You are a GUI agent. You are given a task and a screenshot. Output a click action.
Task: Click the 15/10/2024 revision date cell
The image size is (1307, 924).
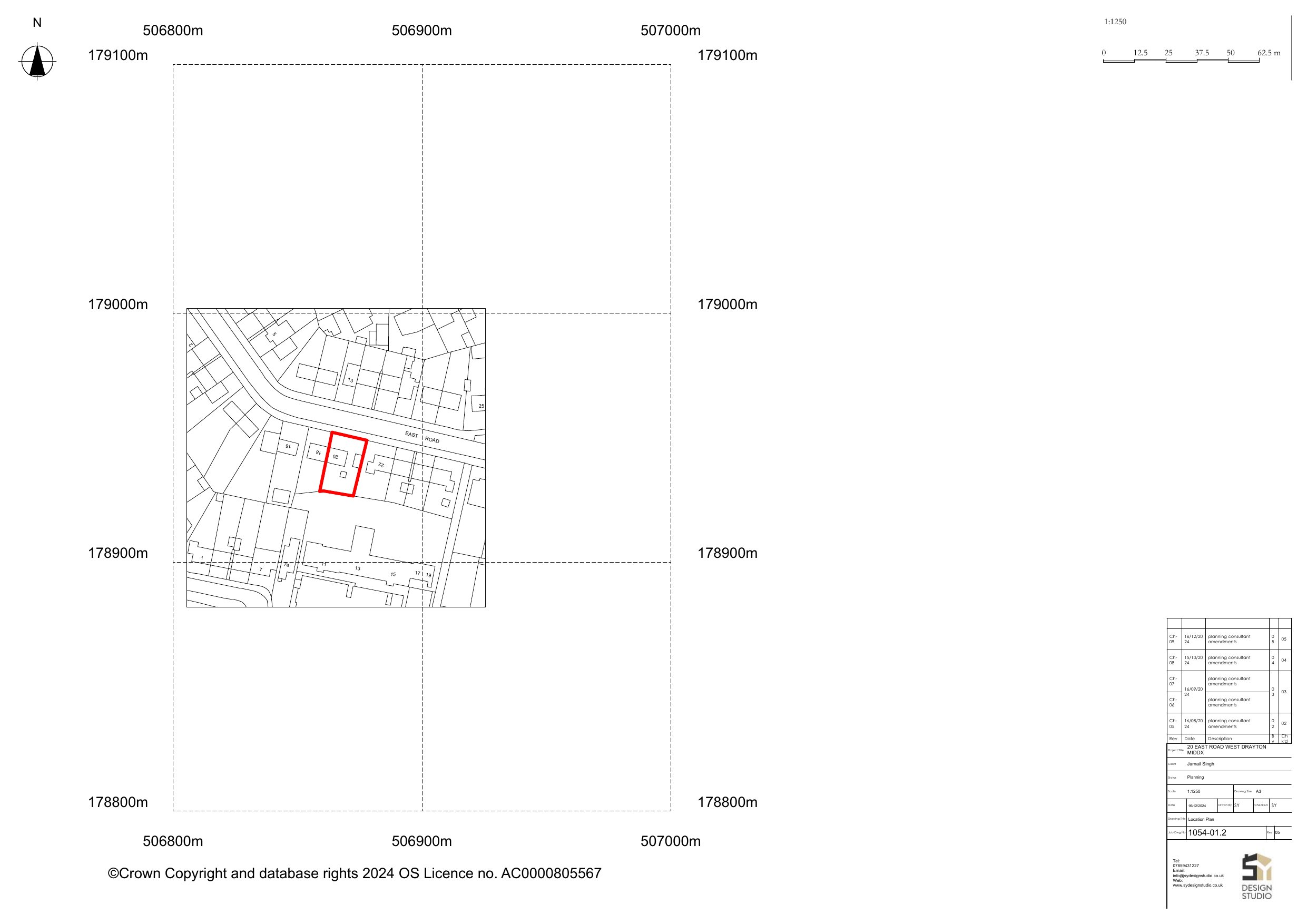(x=1193, y=660)
